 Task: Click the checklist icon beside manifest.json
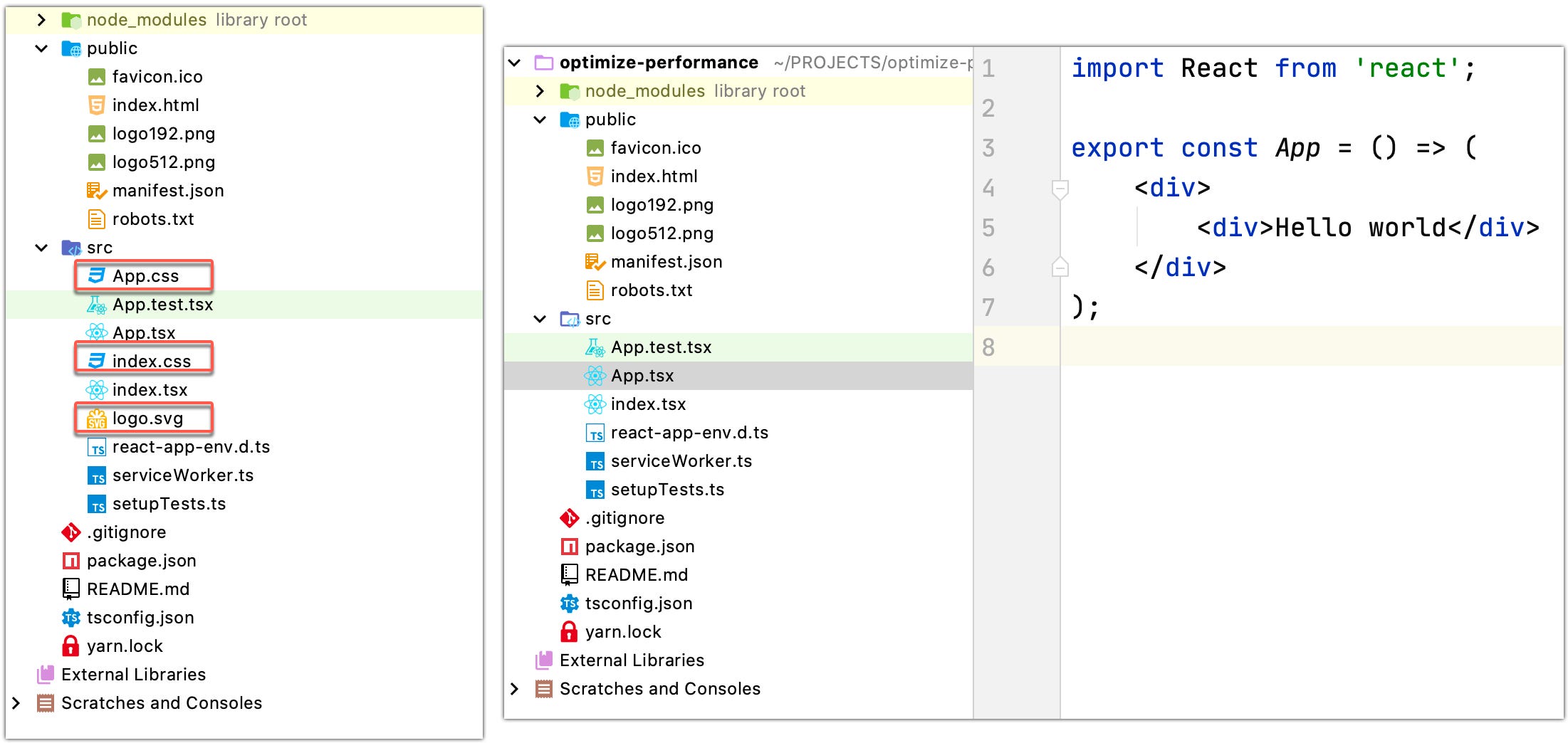coord(95,190)
